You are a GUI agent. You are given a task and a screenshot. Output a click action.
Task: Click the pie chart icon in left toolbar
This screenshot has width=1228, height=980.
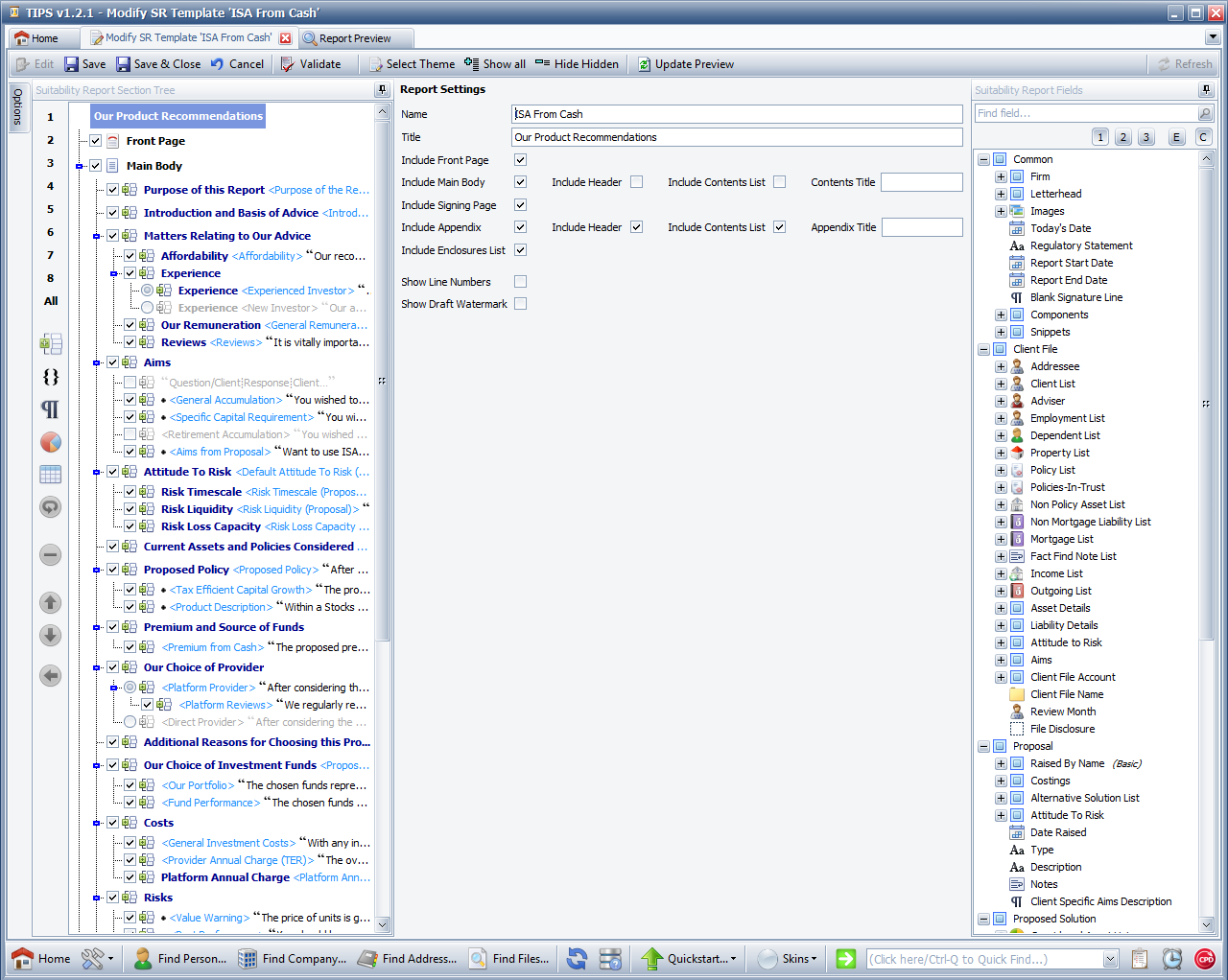[51, 442]
